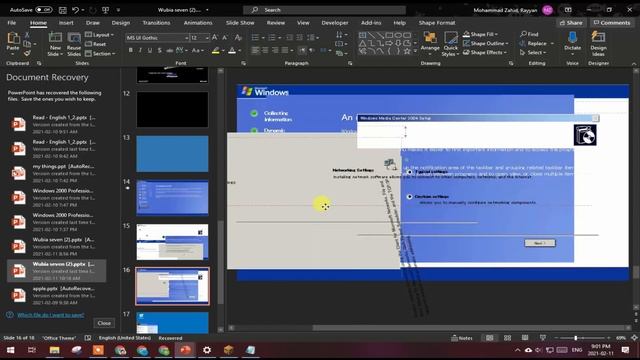Clear all text formatting

[238, 38]
